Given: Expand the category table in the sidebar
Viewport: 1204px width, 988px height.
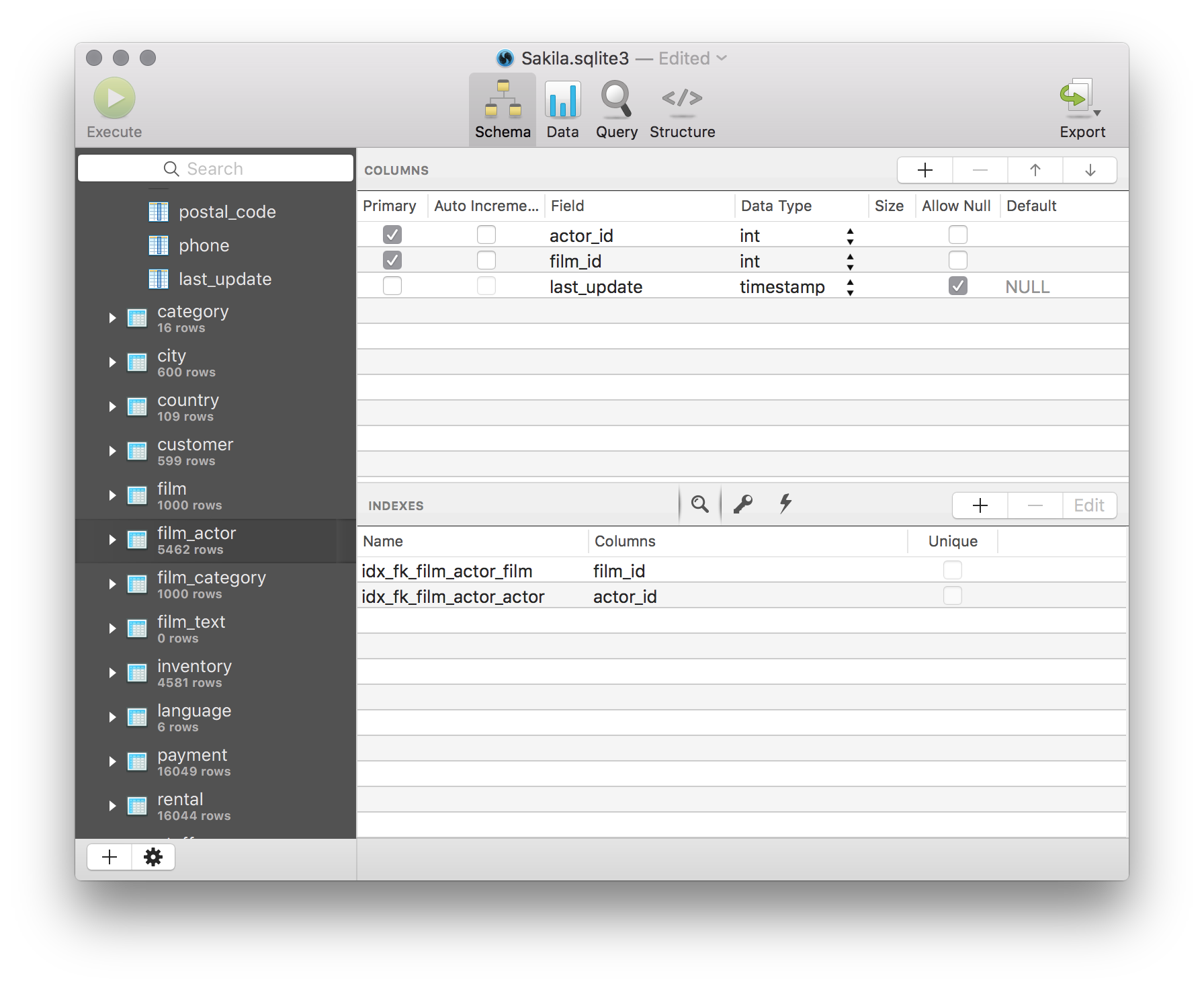Looking at the screenshot, I should tap(112, 318).
